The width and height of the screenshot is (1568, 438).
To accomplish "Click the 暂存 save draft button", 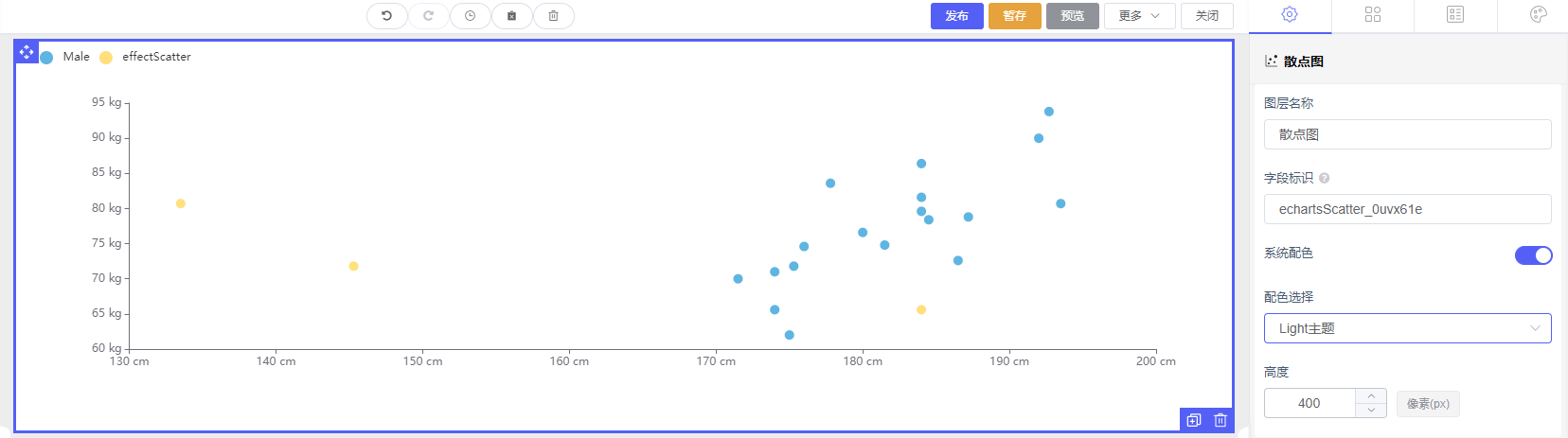I will click(1014, 16).
